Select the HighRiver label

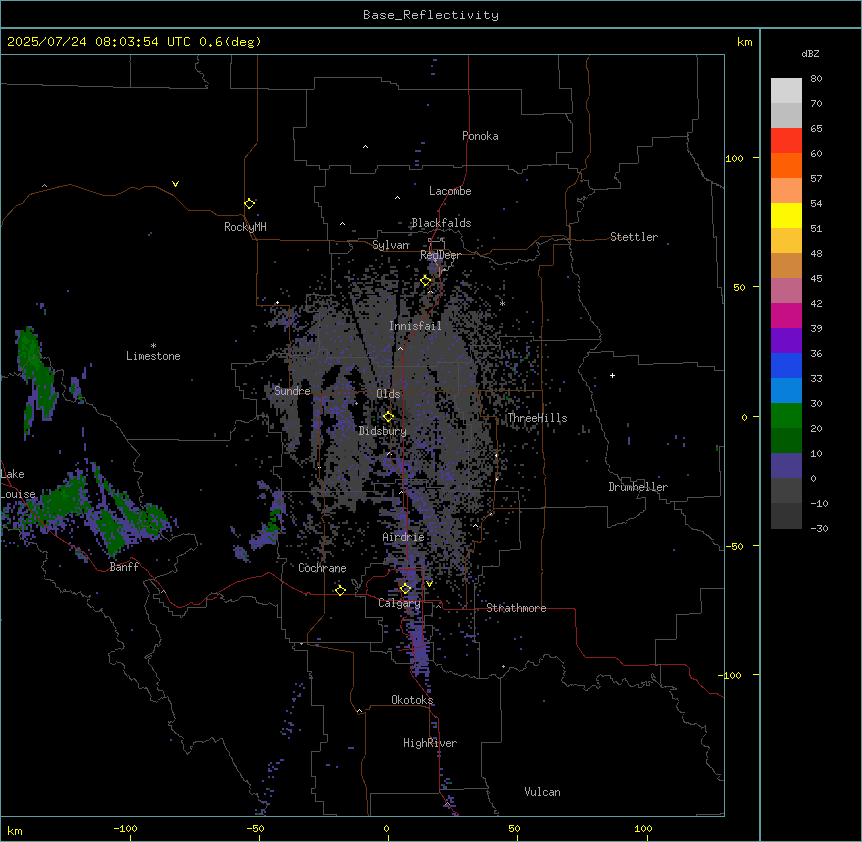(430, 743)
